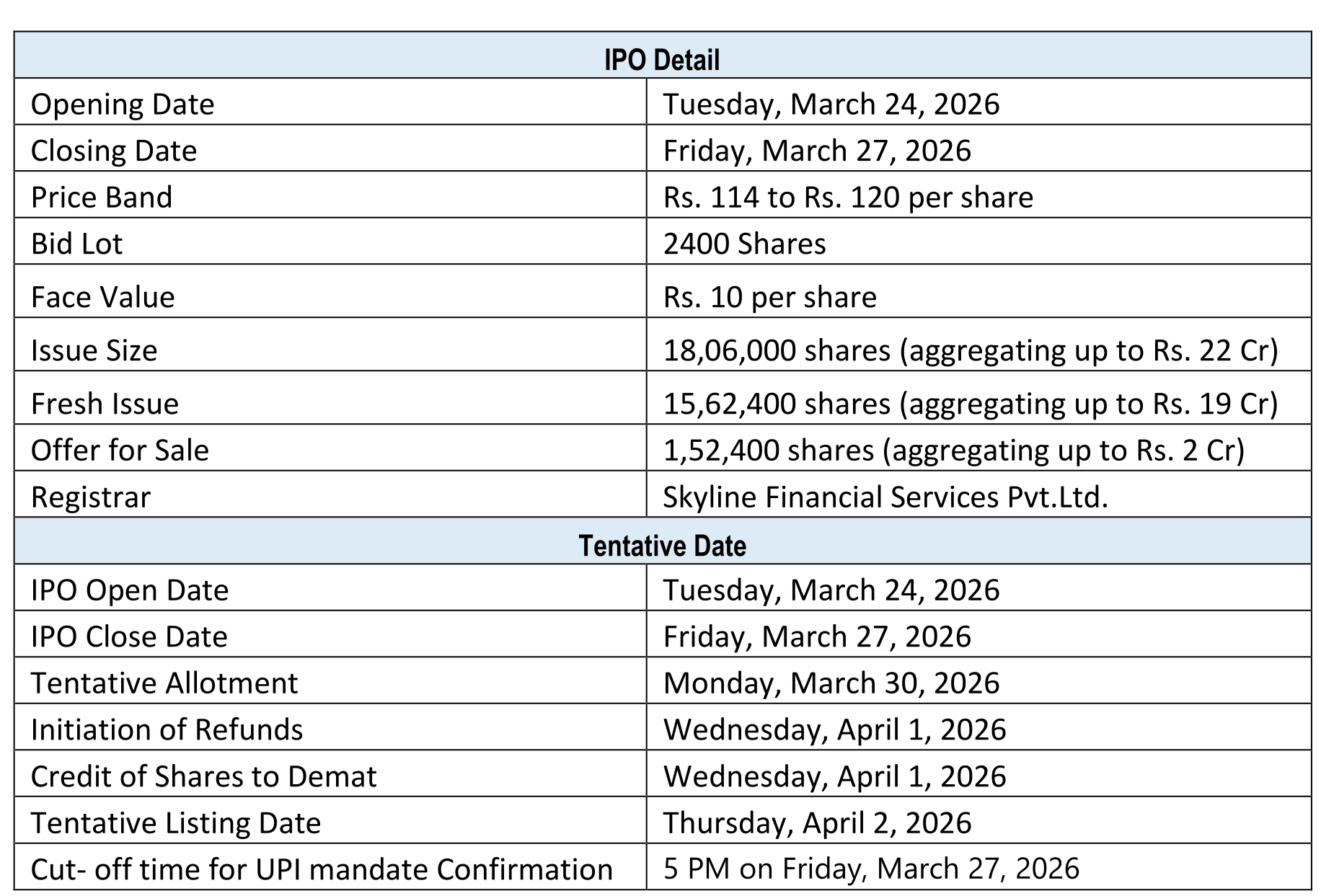The image size is (1321, 896).
Task: Select the Fresh Issue label cell
Action: coord(105,404)
